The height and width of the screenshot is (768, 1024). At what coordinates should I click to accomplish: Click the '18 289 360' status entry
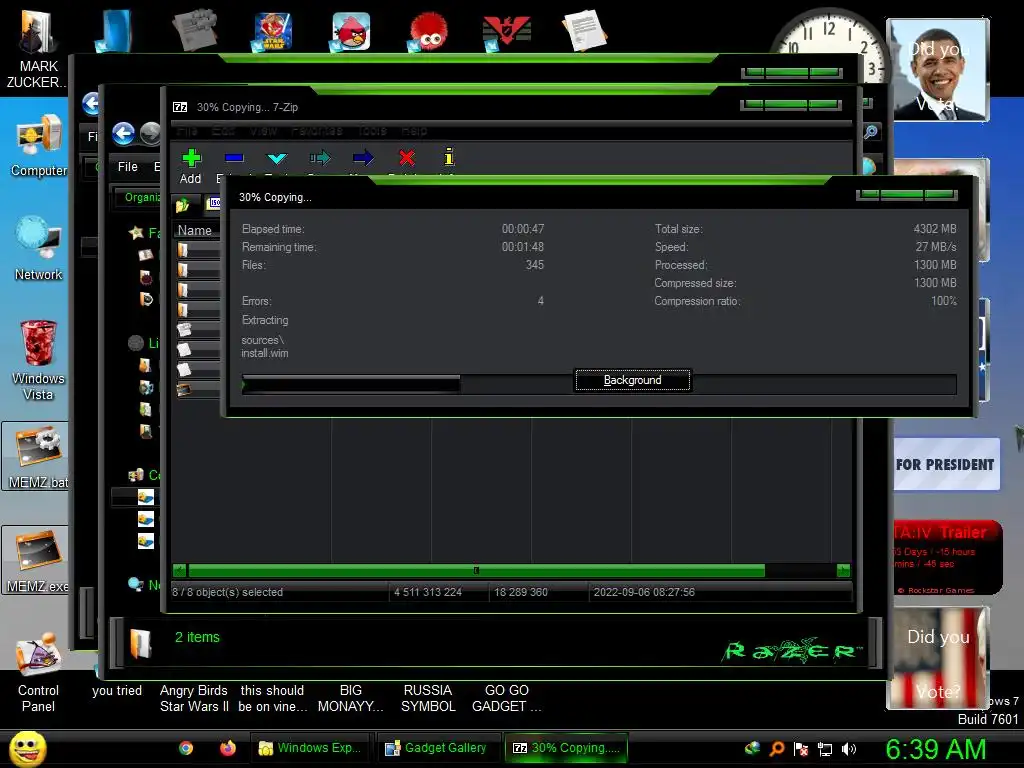[520, 592]
